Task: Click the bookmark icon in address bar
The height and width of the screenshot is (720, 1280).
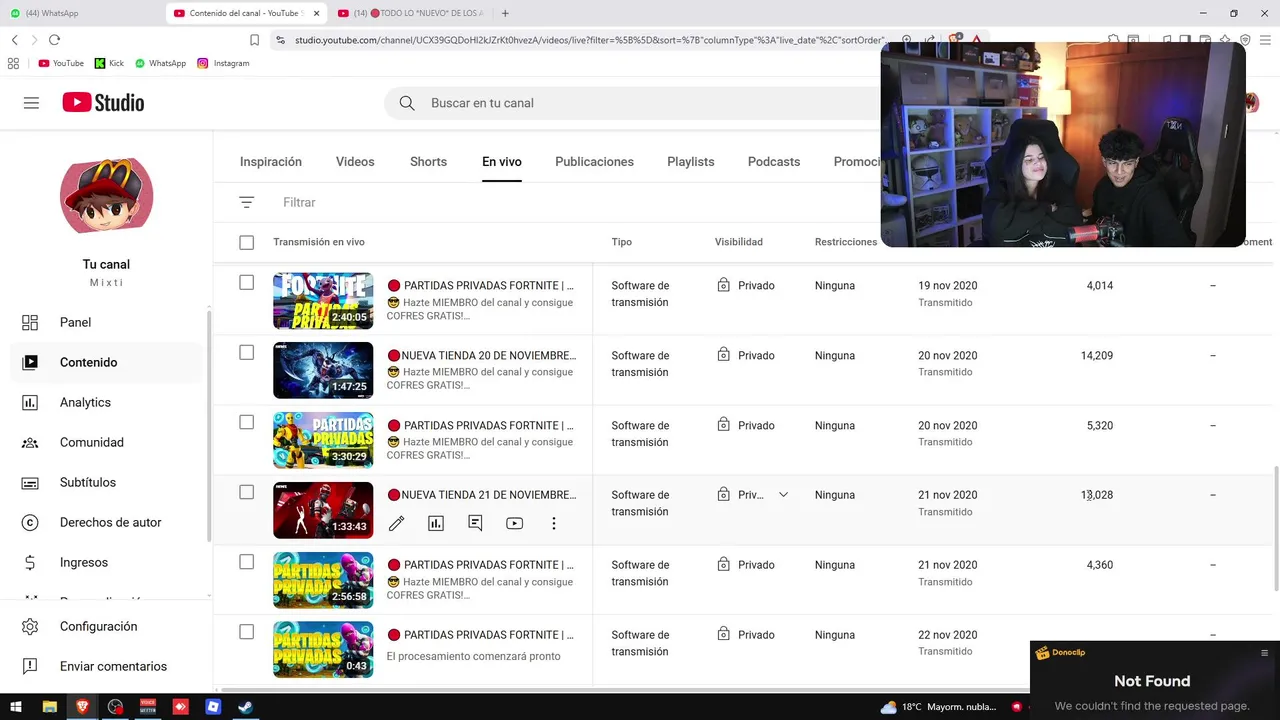Action: (254, 40)
